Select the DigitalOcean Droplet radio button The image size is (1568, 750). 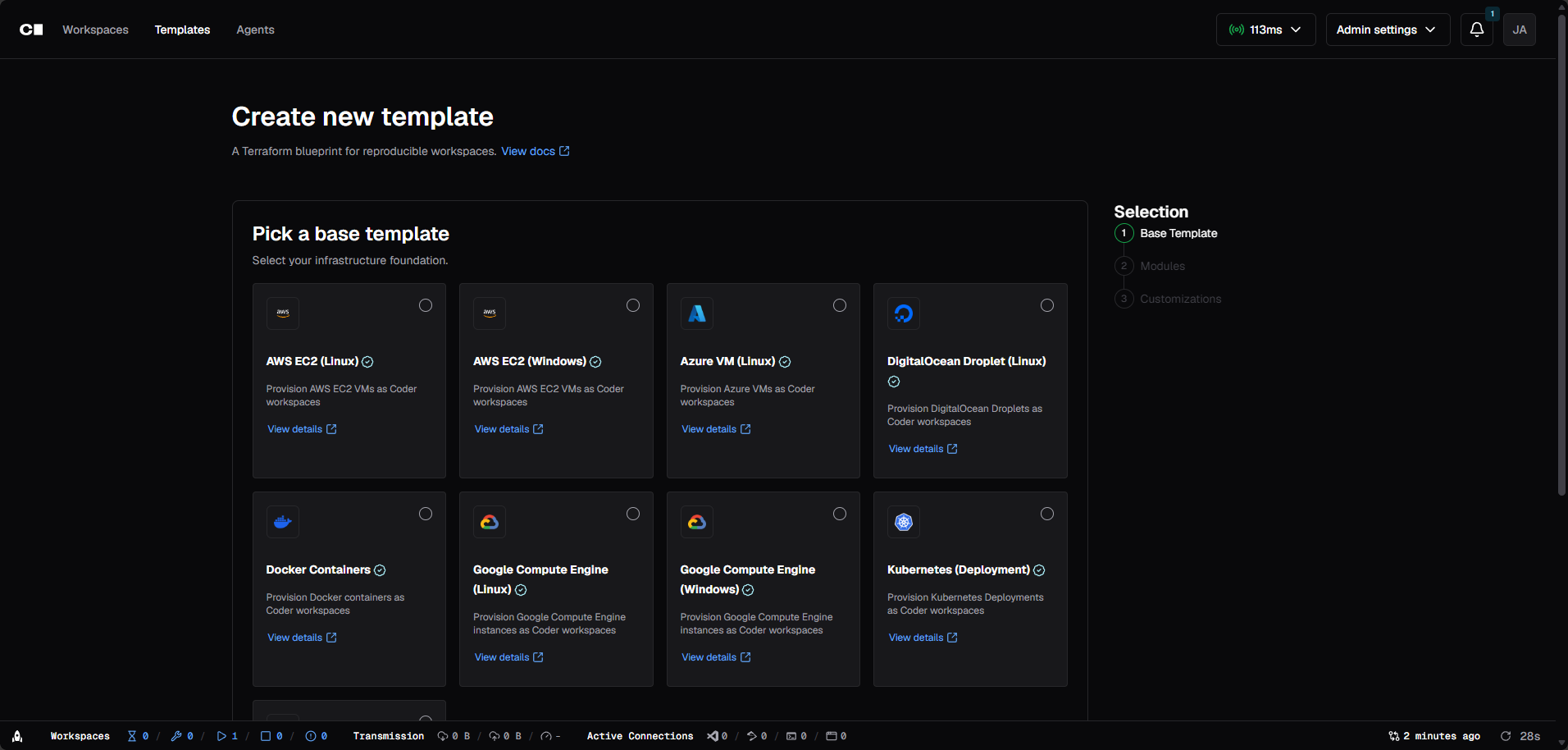[1047, 305]
